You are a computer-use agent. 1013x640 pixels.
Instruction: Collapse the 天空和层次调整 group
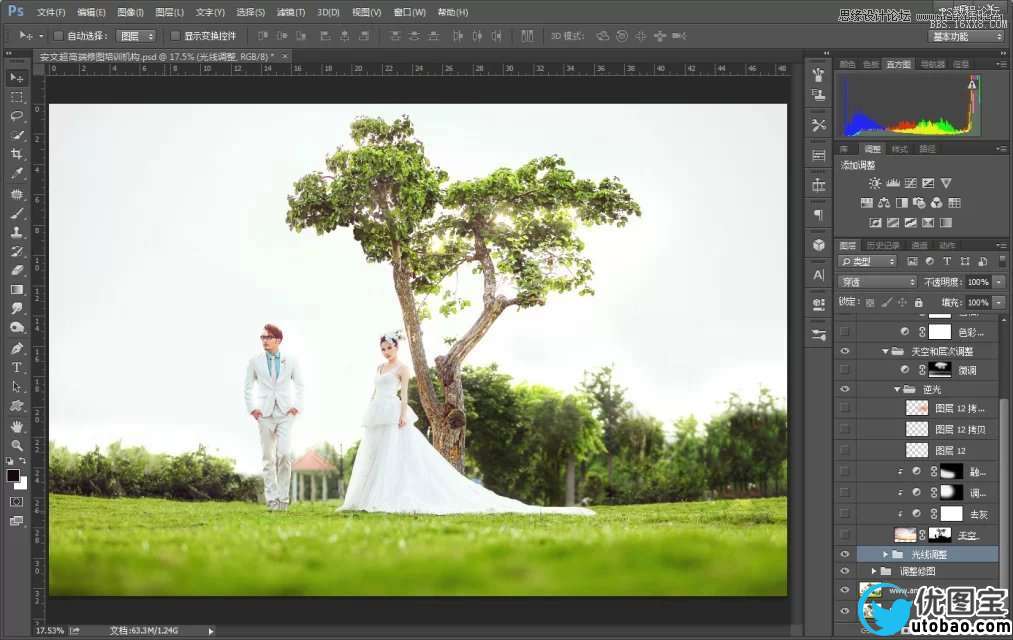[x=885, y=351]
